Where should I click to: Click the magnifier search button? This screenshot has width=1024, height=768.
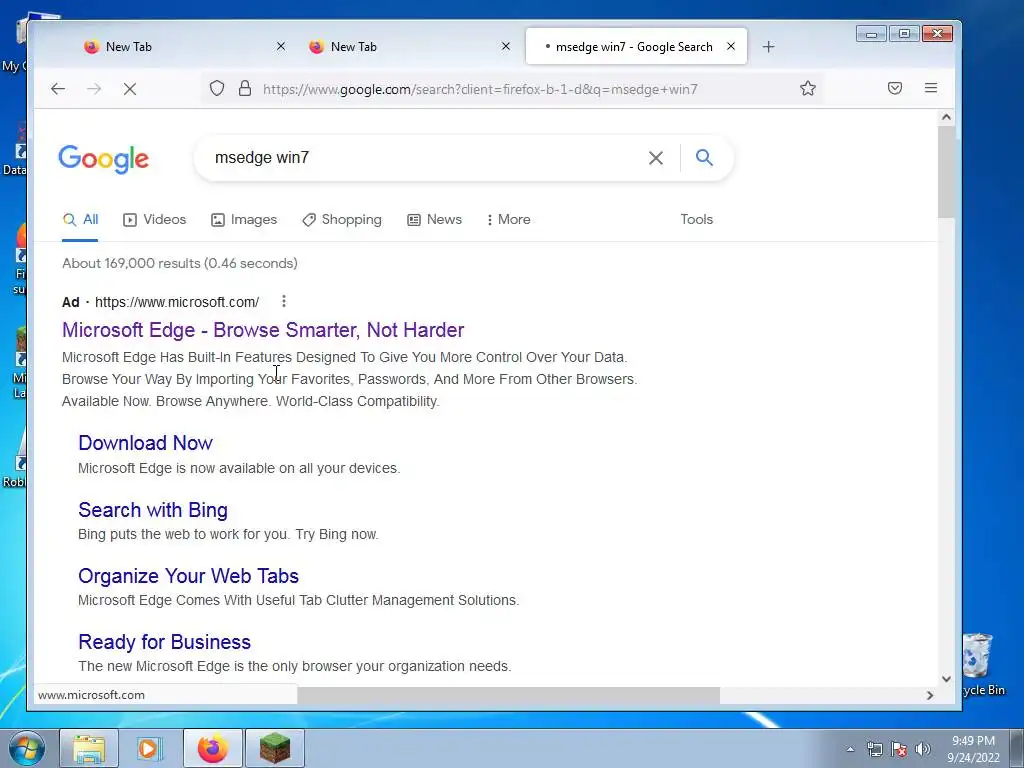(704, 157)
